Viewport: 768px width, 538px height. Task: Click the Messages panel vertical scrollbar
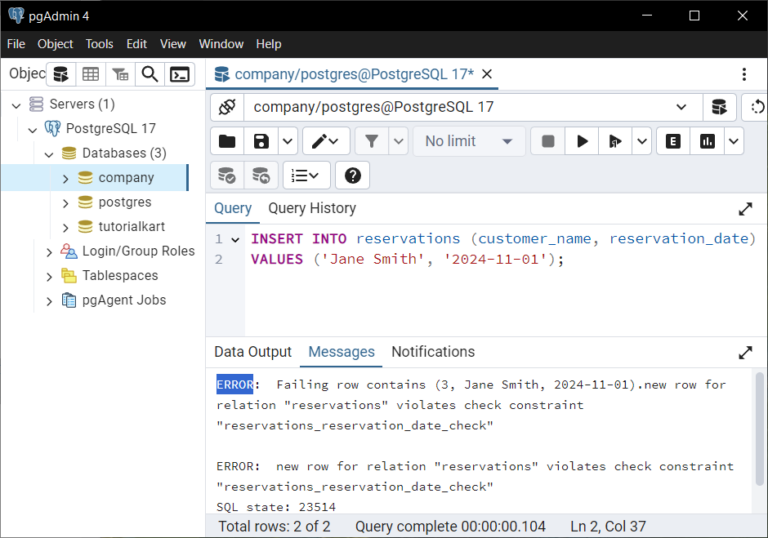click(758, 430)
